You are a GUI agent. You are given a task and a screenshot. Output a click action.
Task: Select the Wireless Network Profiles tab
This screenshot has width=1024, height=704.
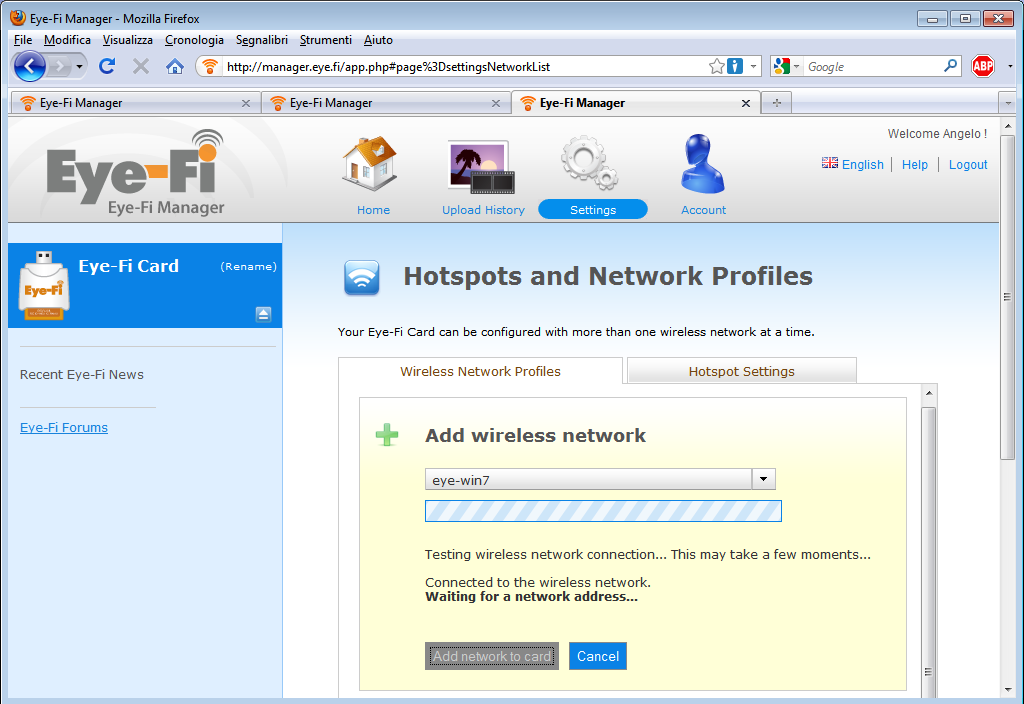pos(480,371)
